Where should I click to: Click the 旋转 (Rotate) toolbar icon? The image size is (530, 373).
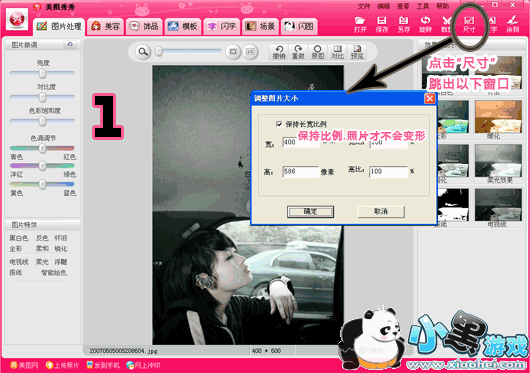tap(425, 25)
